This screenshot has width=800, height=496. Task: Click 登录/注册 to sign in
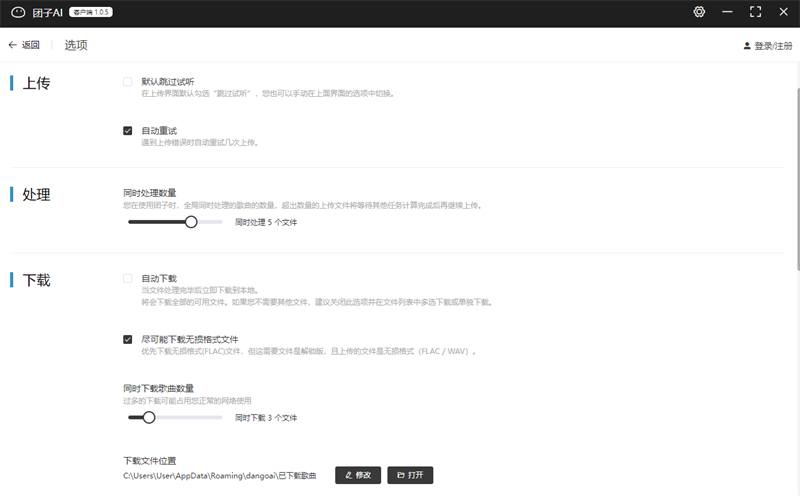click(772, 46)
